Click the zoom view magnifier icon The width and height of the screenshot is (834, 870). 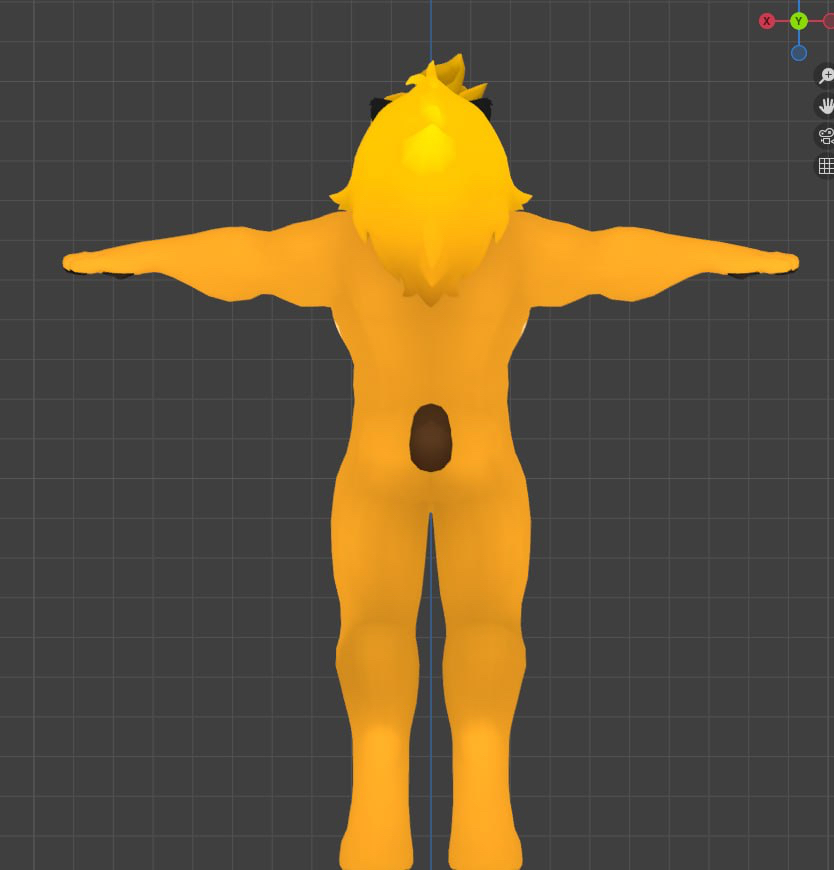coord(826,76)
